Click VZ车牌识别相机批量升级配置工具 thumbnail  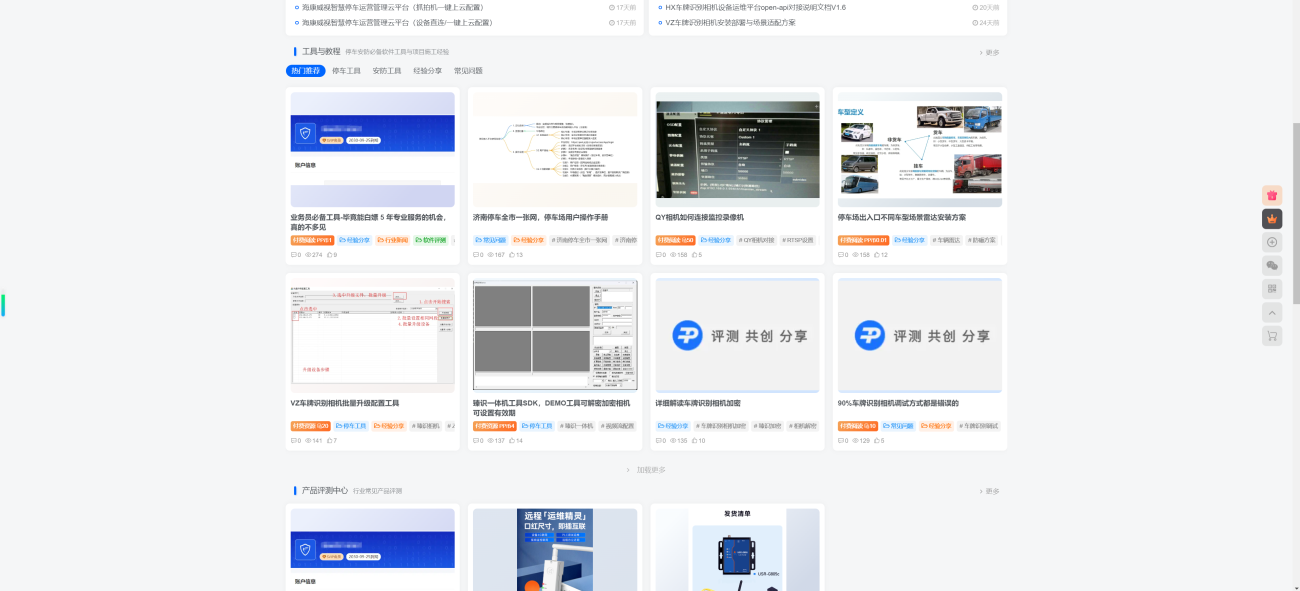372,334
